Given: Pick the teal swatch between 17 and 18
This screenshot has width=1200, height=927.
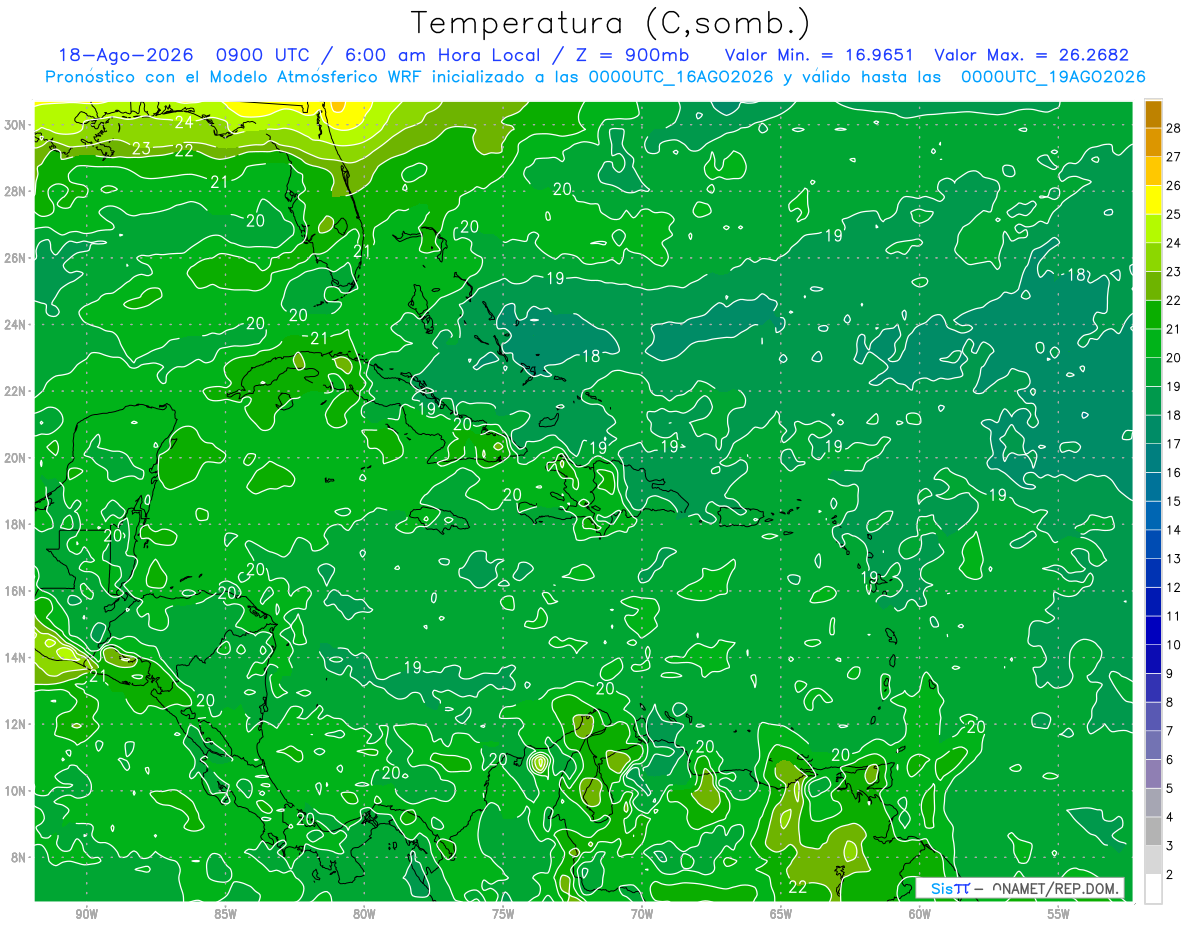Looking at the screenshot, I should tap(1153, 430).
